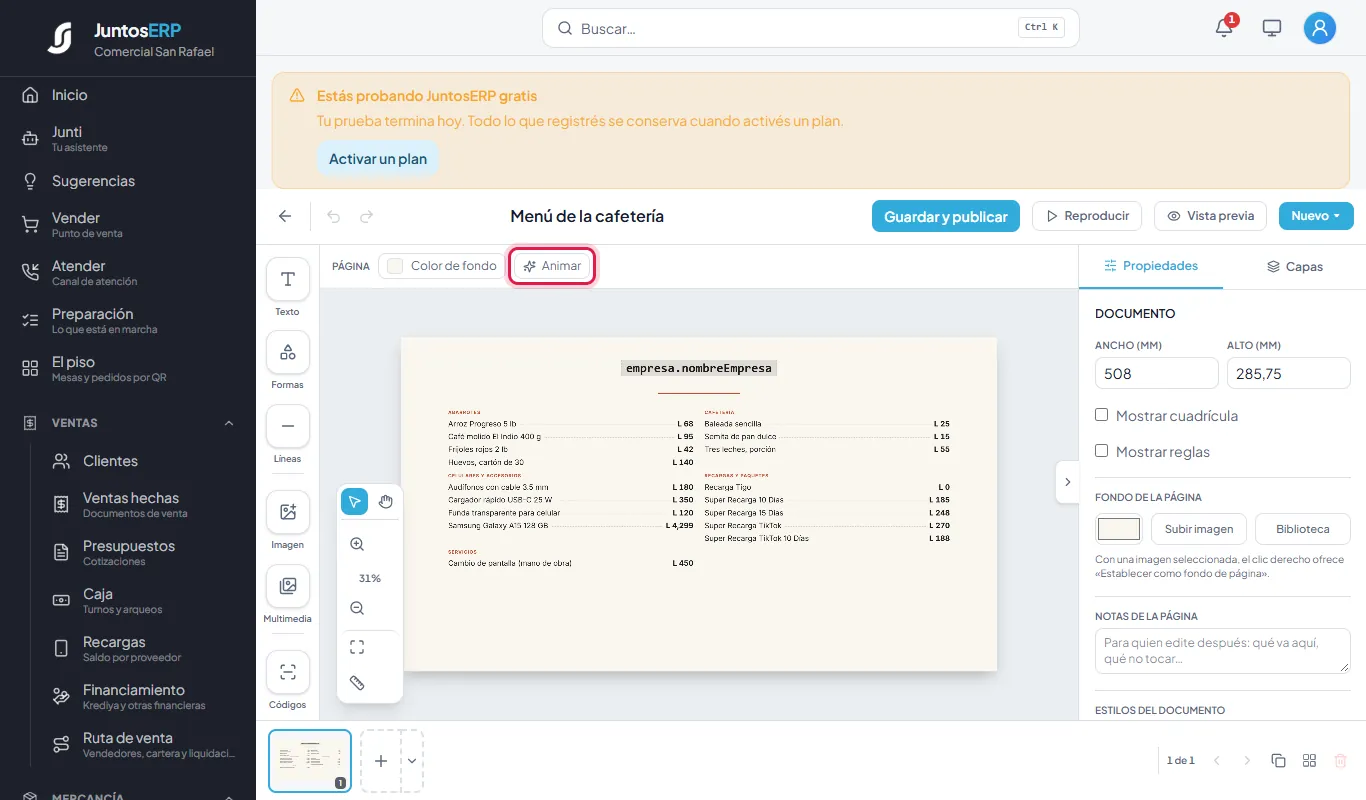Focus the Ancho (mm) input field
This screenshot has height=800, width=1366.
(1157, 373)
